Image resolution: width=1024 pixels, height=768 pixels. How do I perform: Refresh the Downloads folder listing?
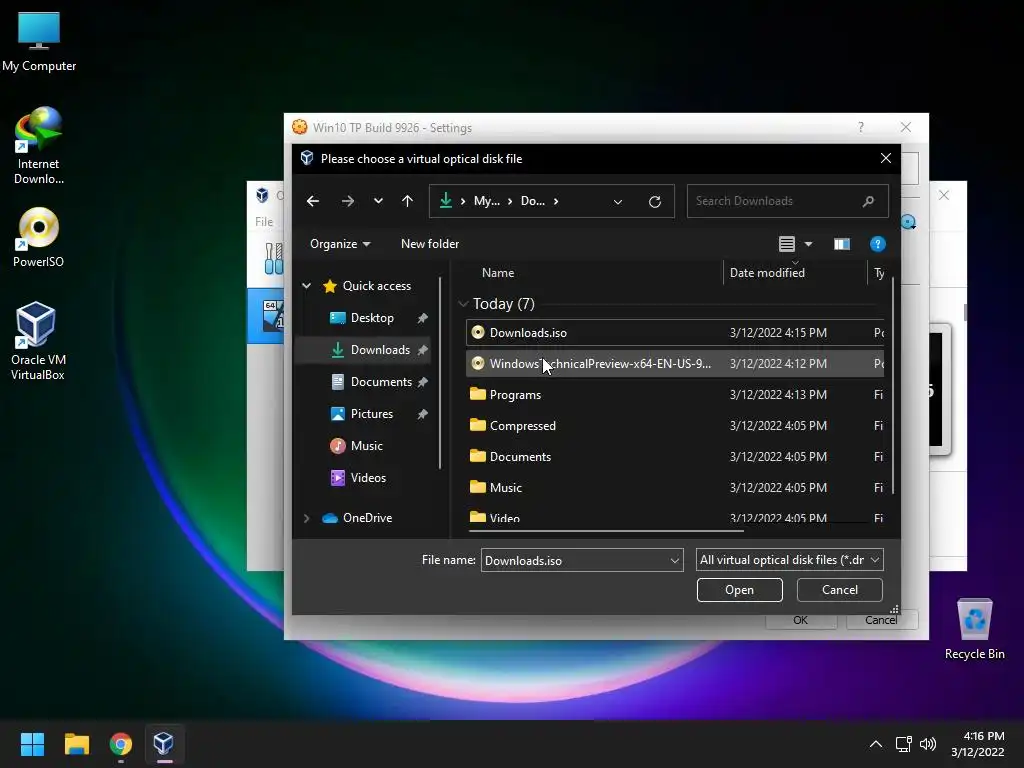click(654, 201)
